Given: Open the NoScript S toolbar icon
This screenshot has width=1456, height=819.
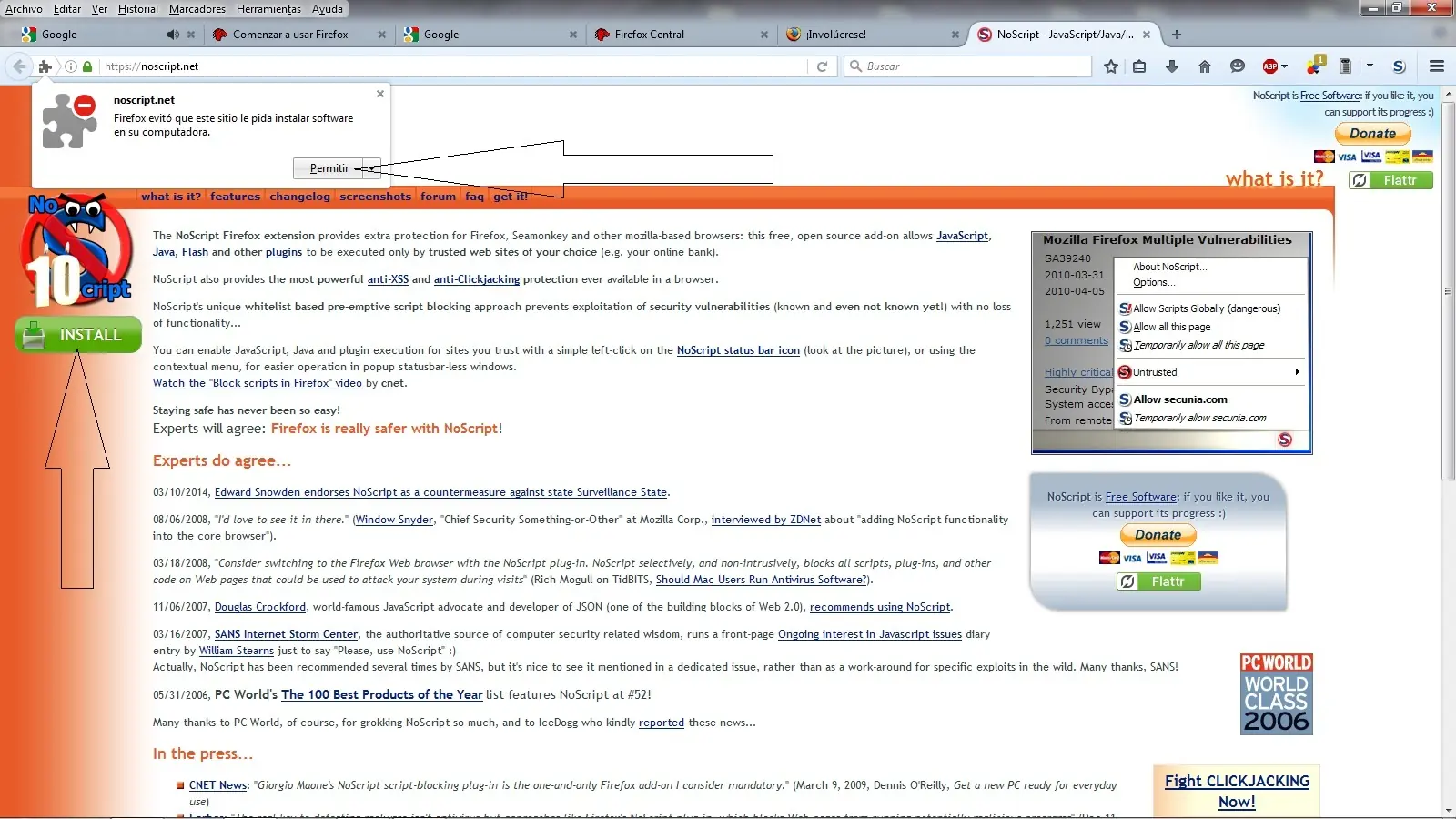Looking at the screenshot, I should click(x=1400, y=66).
